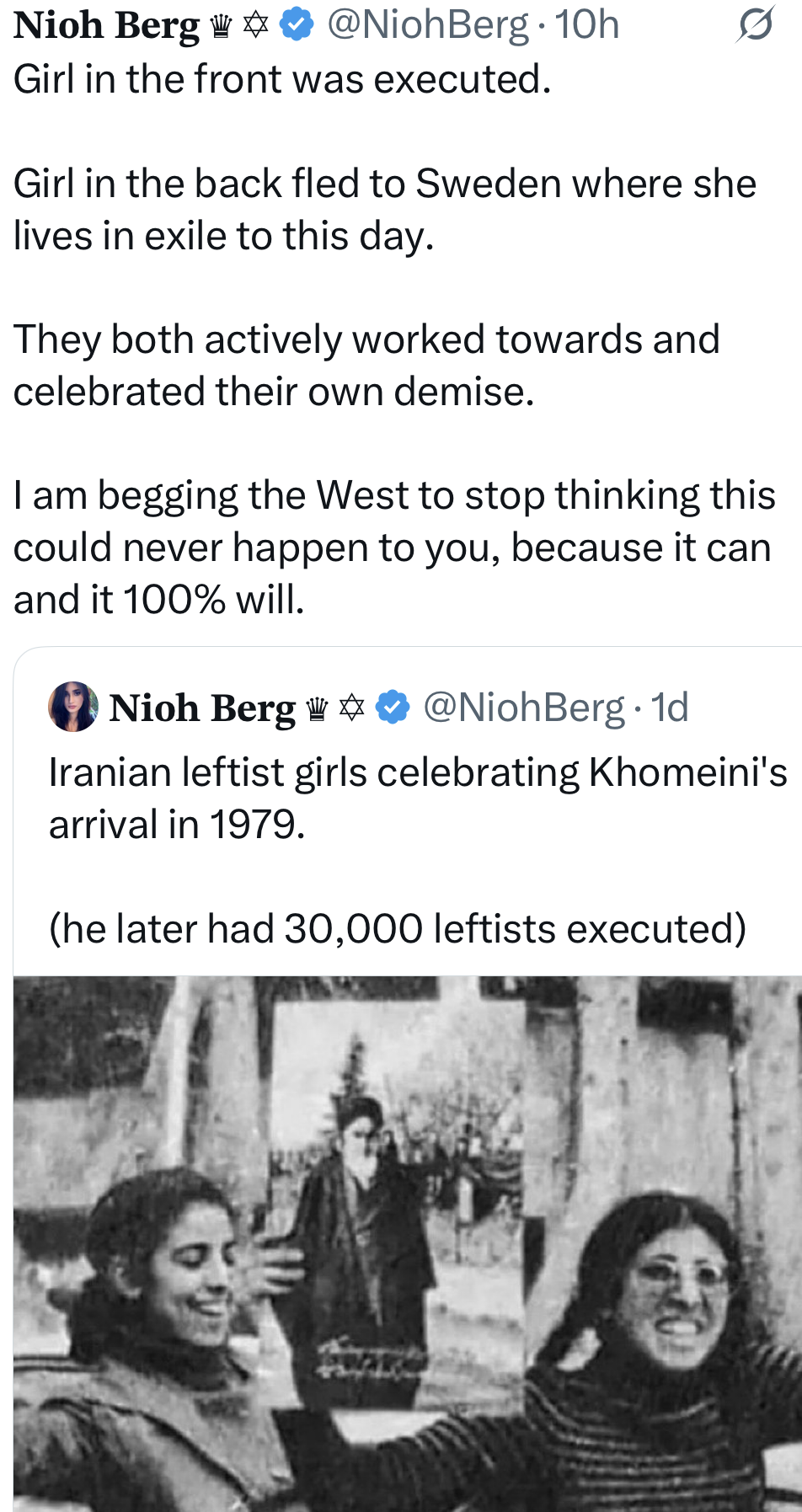802x1512 pixels.
Task: Click the "Girl in the front was executed" line
Action: 282,79
